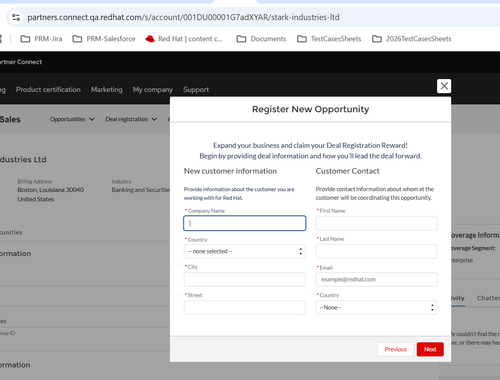Expand the Deal registration dropdown
Image resolution: width=500 pixels, height=380 pixels.
click(x=131, y=119)
